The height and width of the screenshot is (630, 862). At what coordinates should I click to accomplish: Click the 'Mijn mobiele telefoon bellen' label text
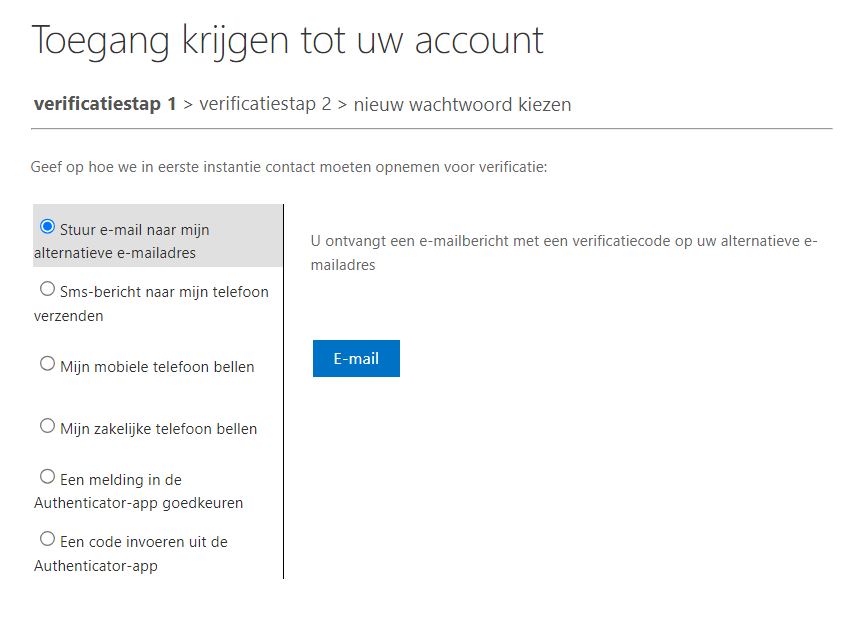pos(157,367)
